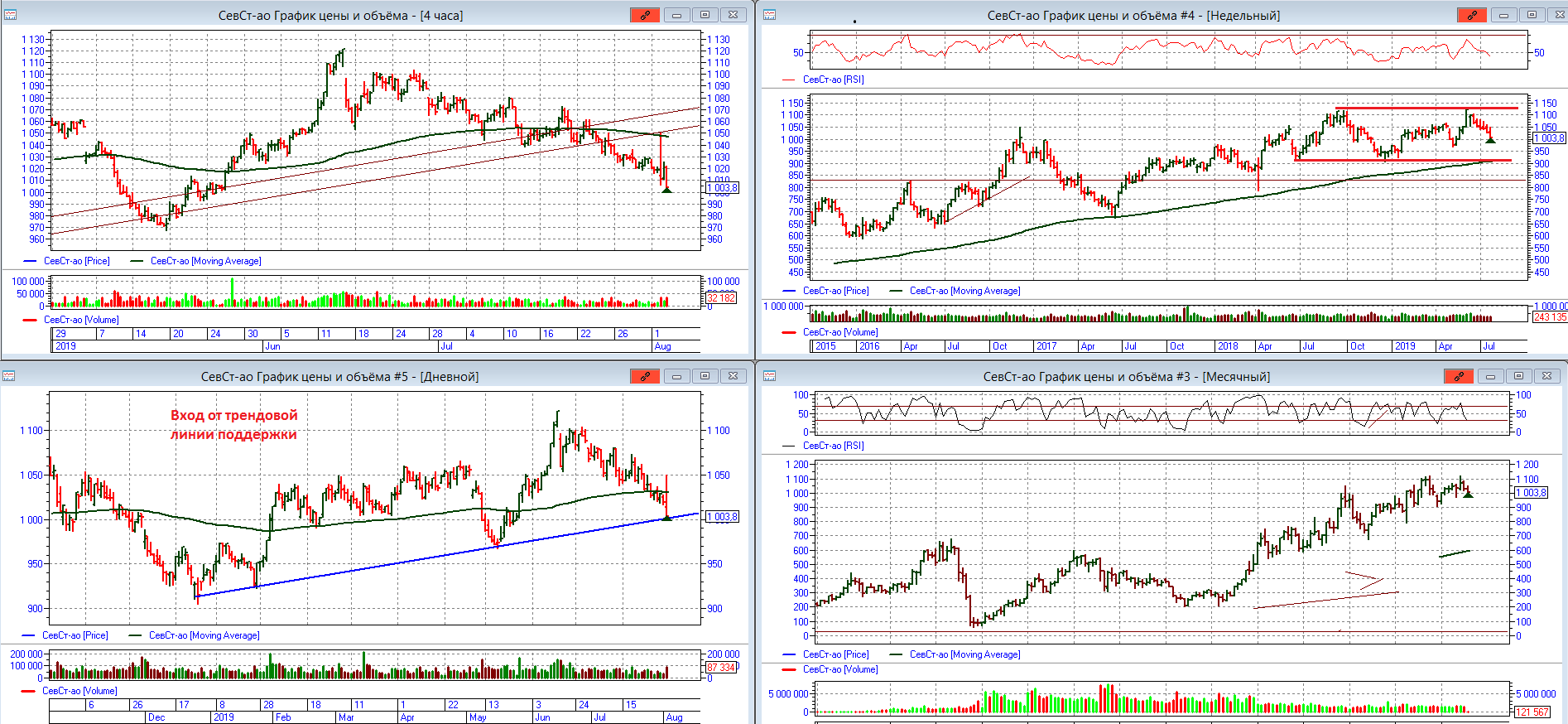Open the chart system icon of 4 часа window
The height and width of the screenshot is (724, 1568).
click(x=10, y=15)
